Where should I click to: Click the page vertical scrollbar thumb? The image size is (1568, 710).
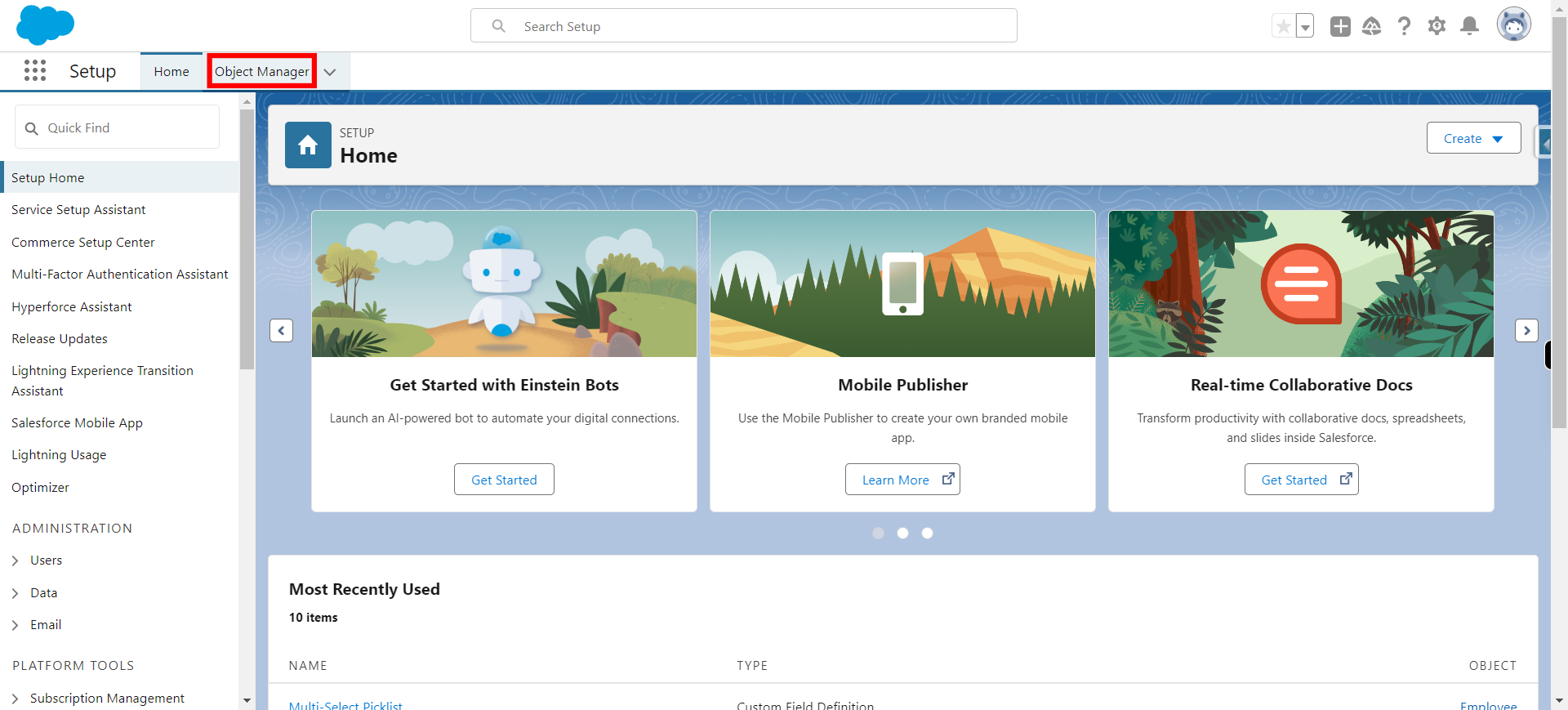[x=1559, y=221]
